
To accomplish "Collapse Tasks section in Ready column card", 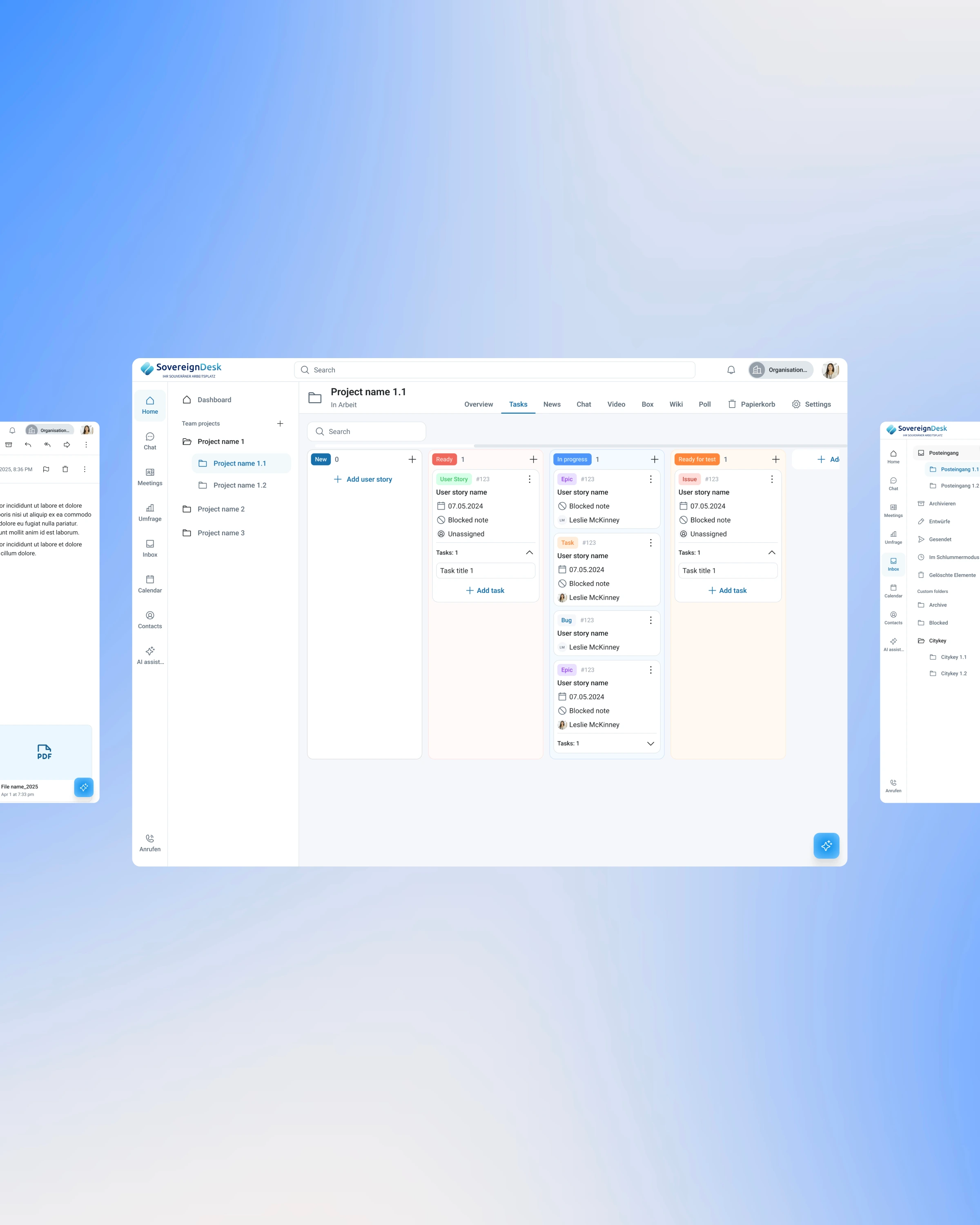I will pyautogui.click(x=529, y=552).
